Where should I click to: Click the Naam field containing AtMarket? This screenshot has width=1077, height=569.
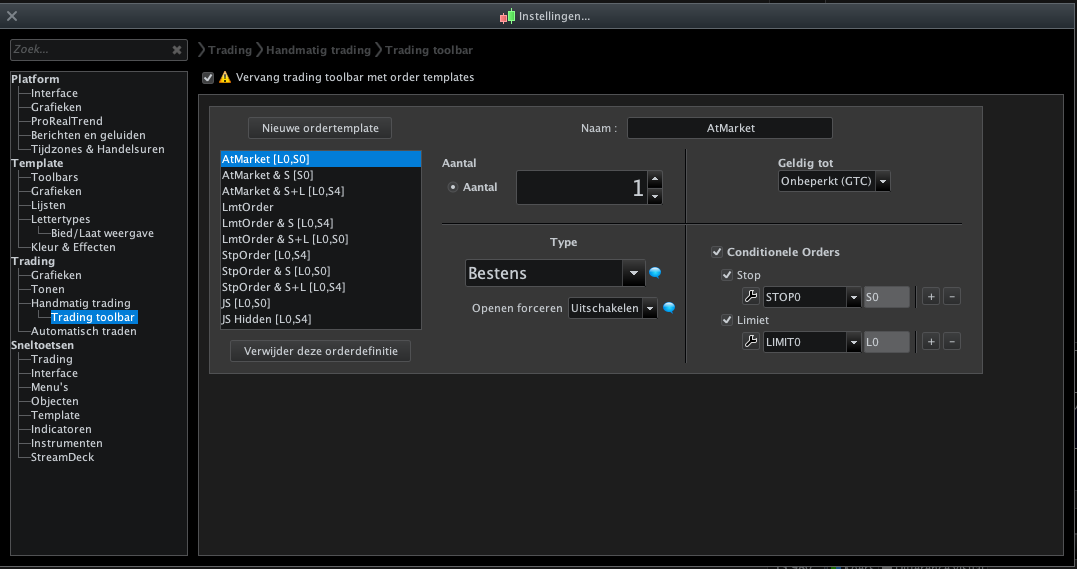(x=730, y=128)
